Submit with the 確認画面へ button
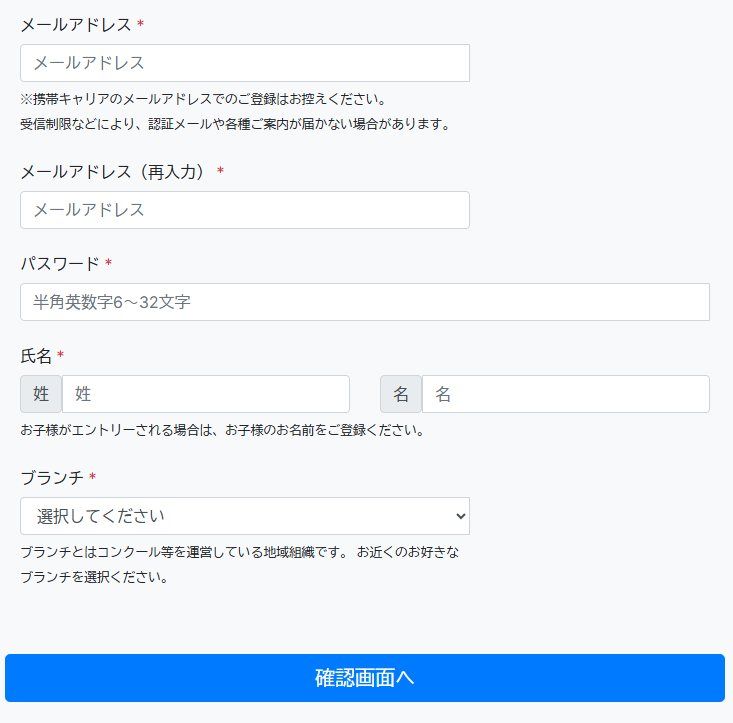 (x=365, y=678)
